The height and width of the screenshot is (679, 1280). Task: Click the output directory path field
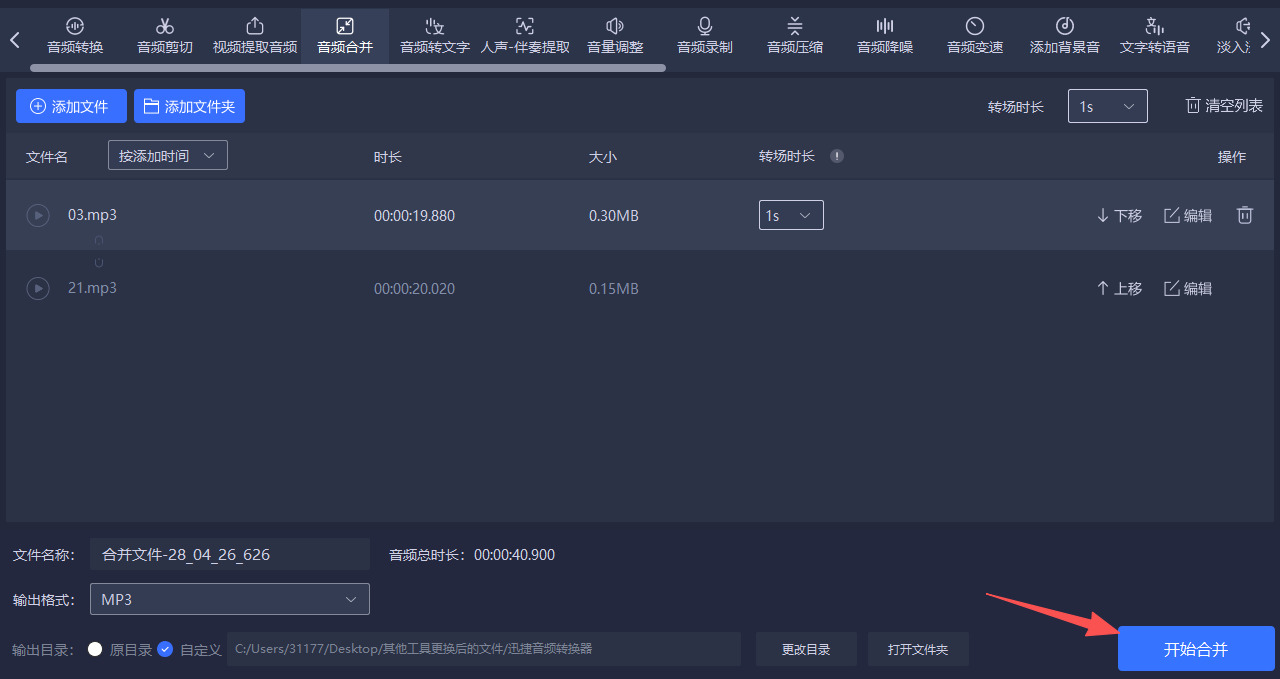(x=484, y=649)
